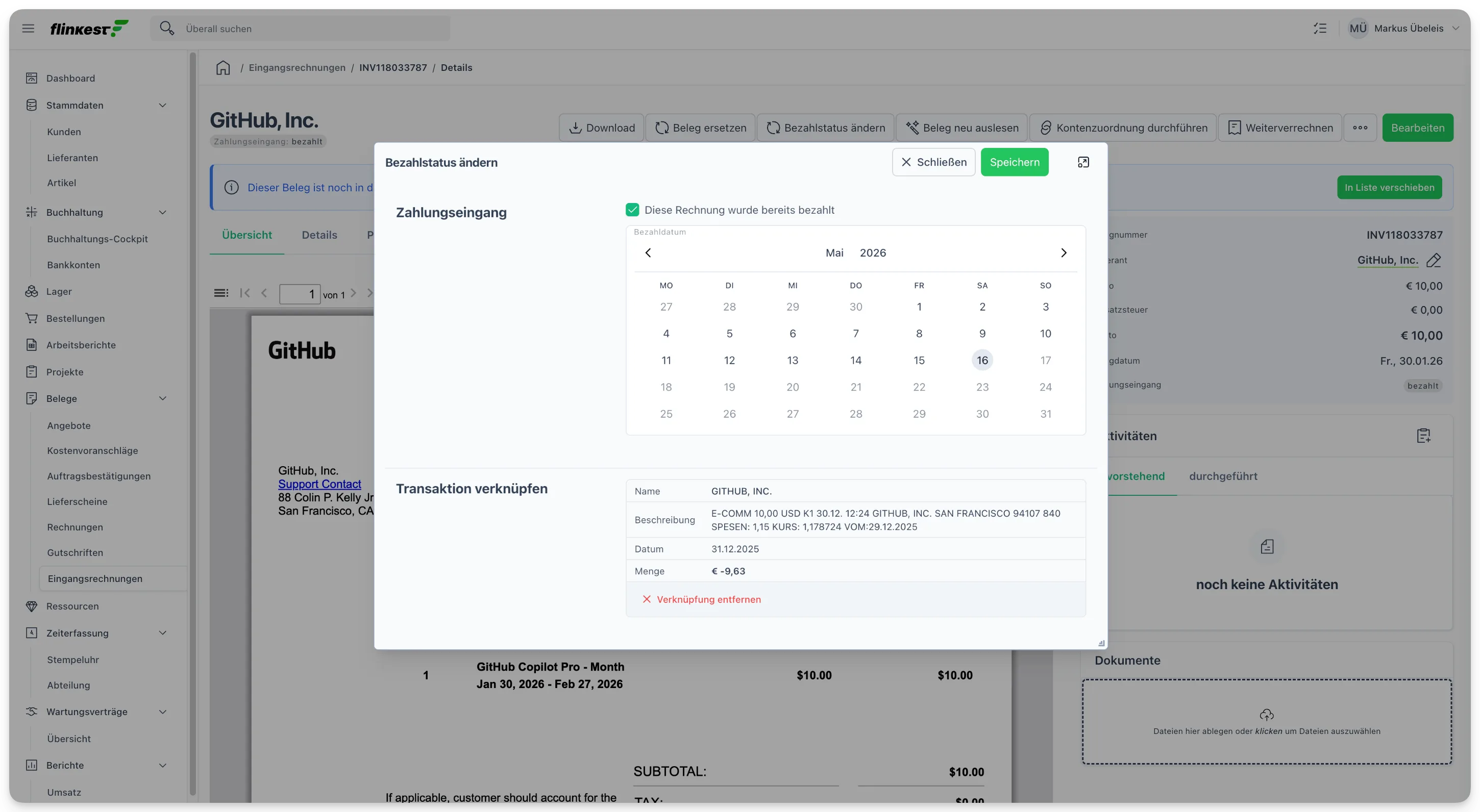
Task: Click the edit pencil next to GitHub, Inc.
Action: point(1434,260)
